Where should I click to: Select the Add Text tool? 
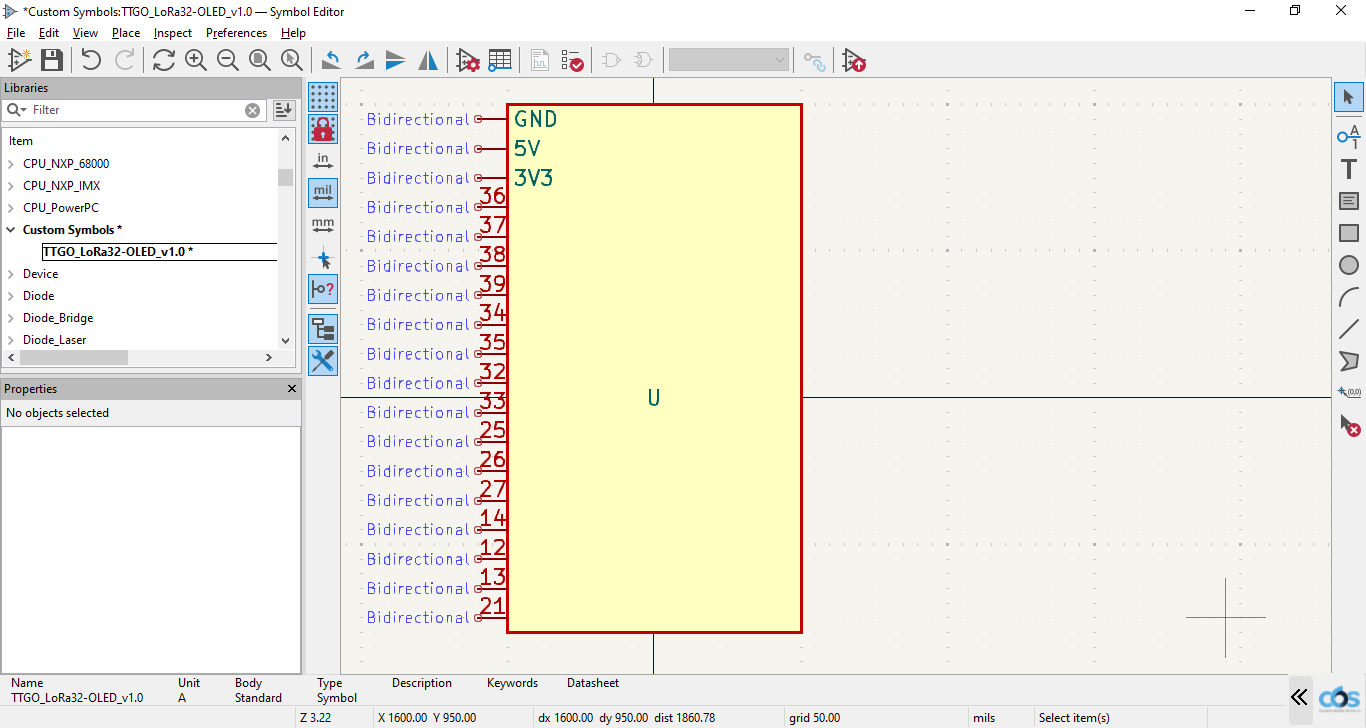point(1348,168)
